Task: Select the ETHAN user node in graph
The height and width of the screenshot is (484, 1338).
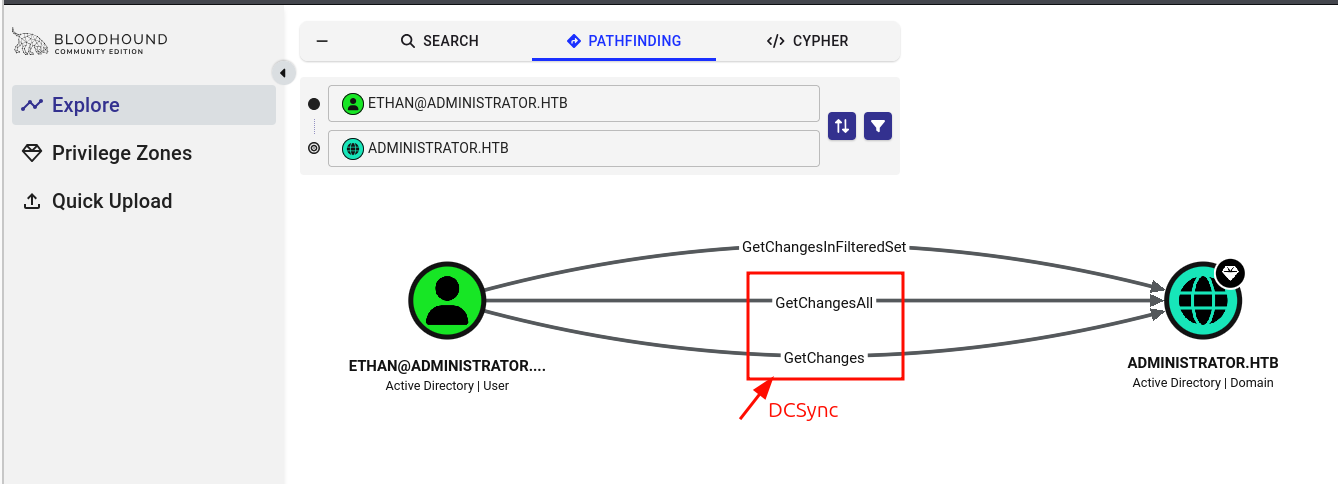Action: (x=447, y=300)
